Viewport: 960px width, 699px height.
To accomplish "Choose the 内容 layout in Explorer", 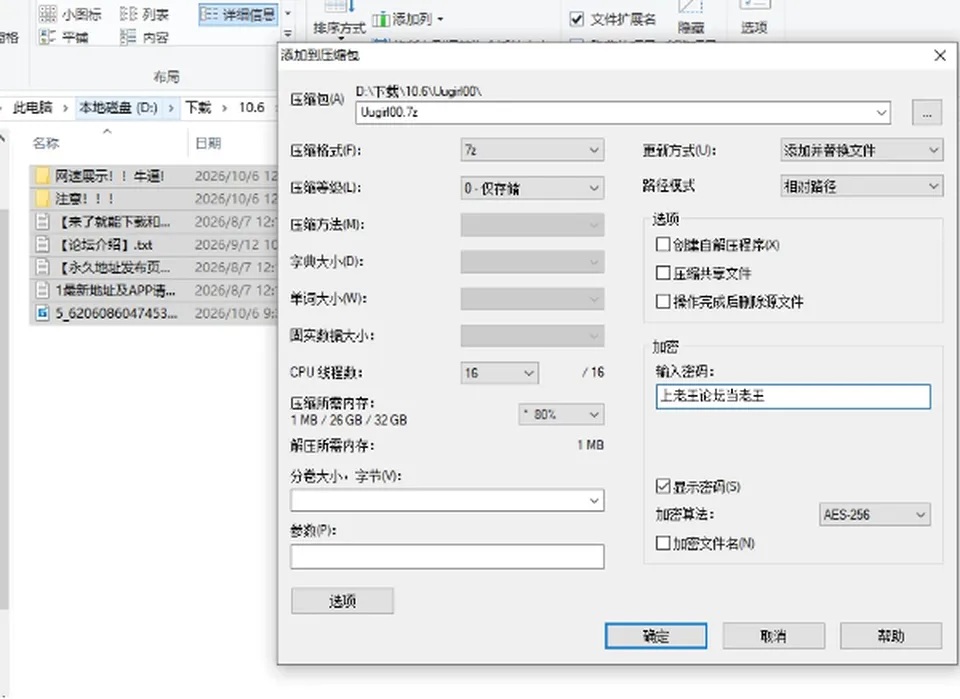I will (x=144, y=37).
